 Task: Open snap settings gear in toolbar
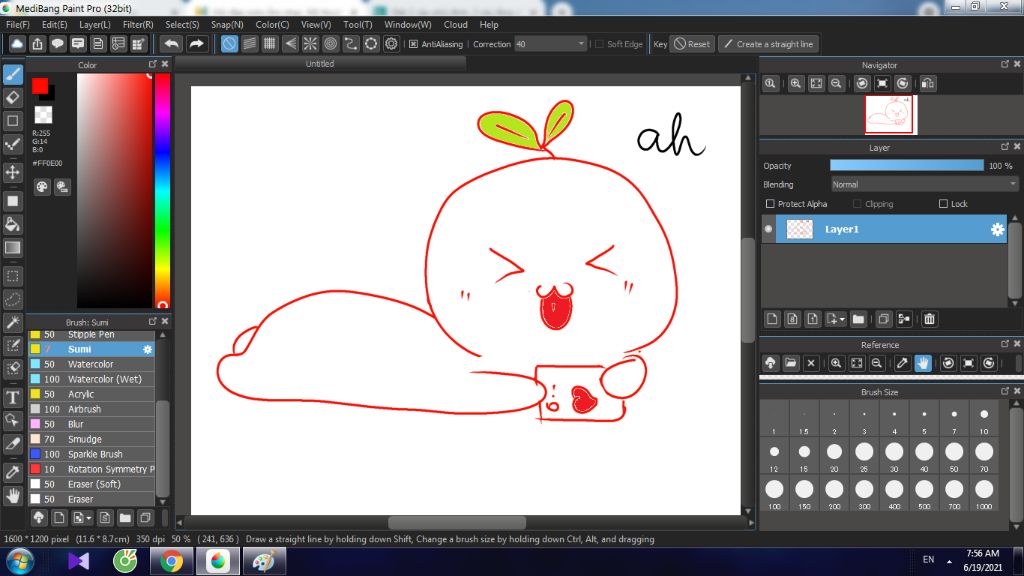(391, 44)
